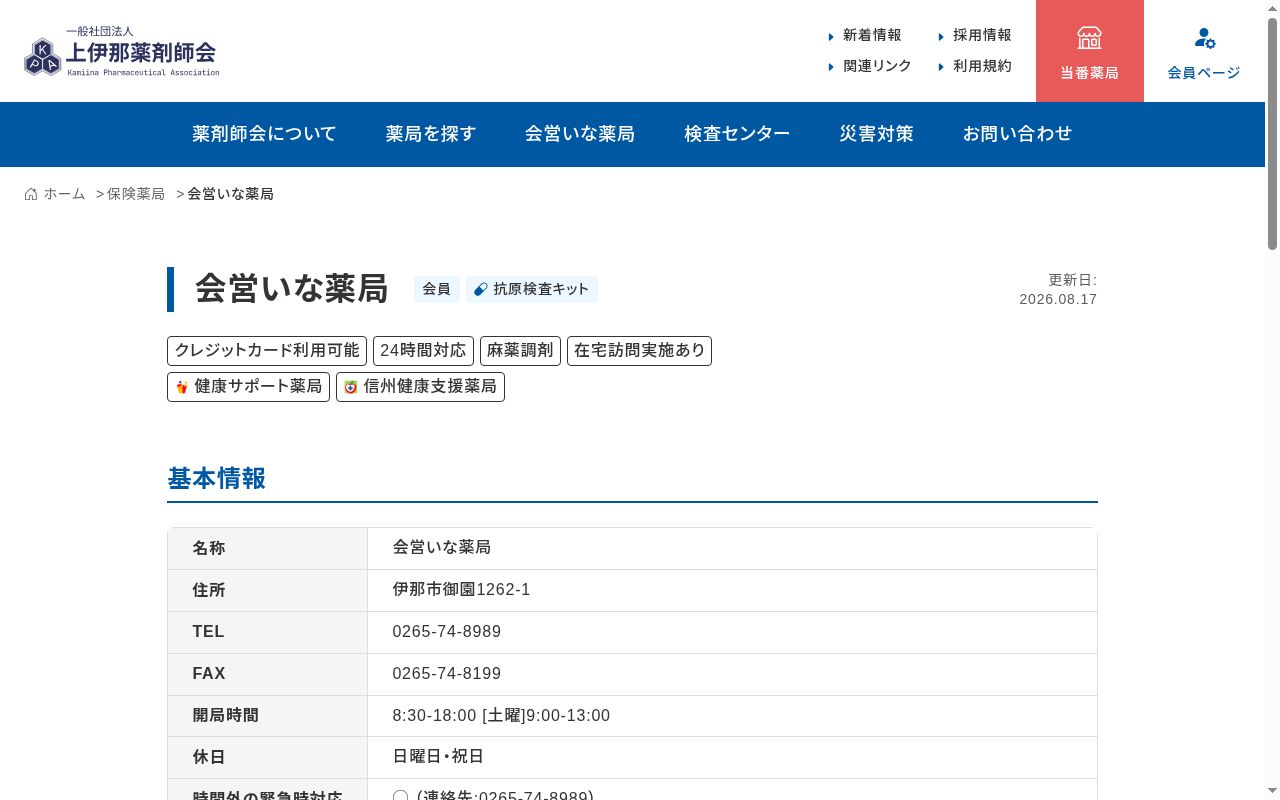Click the 基本情報 section heading
The width and height of the screenshot is (1280, 800).
point(217,479)
